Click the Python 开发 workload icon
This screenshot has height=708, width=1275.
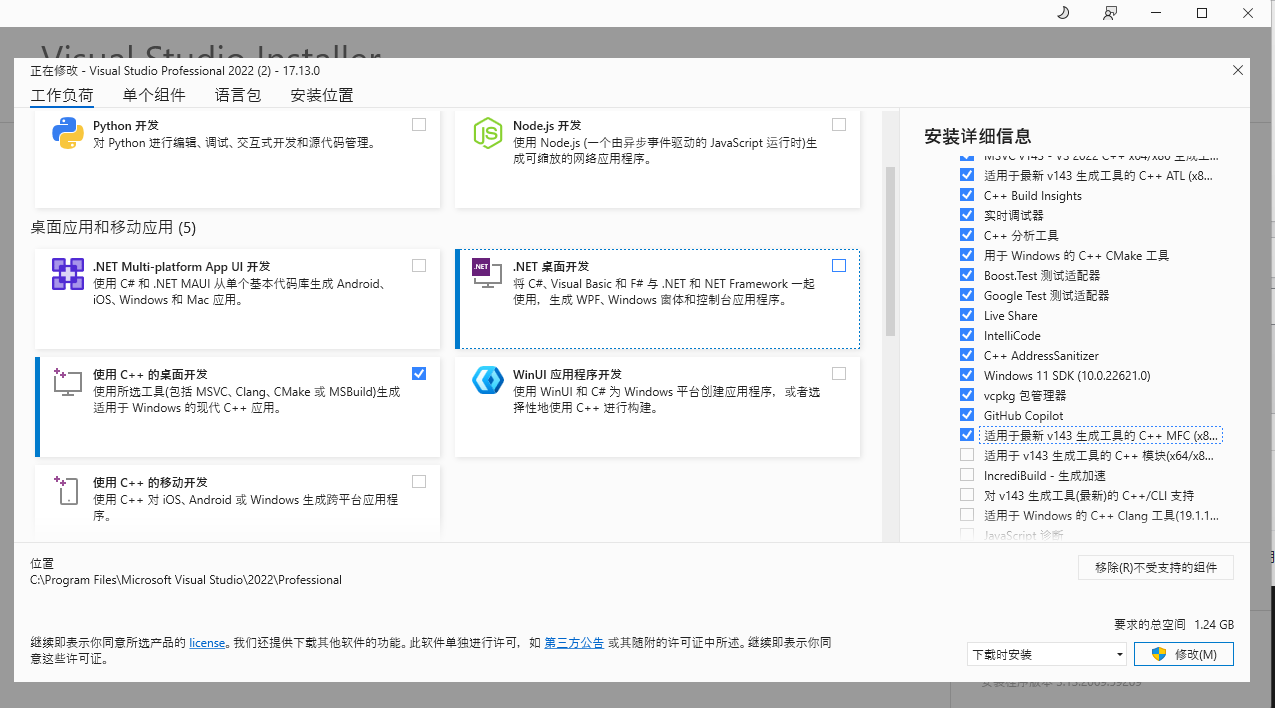click(66, 132)
